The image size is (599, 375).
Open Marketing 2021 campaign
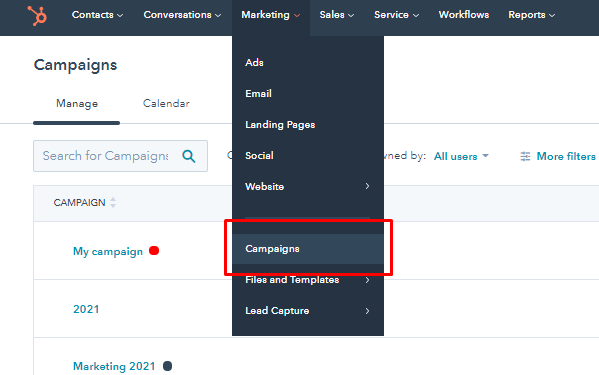[x=114, y=366]
